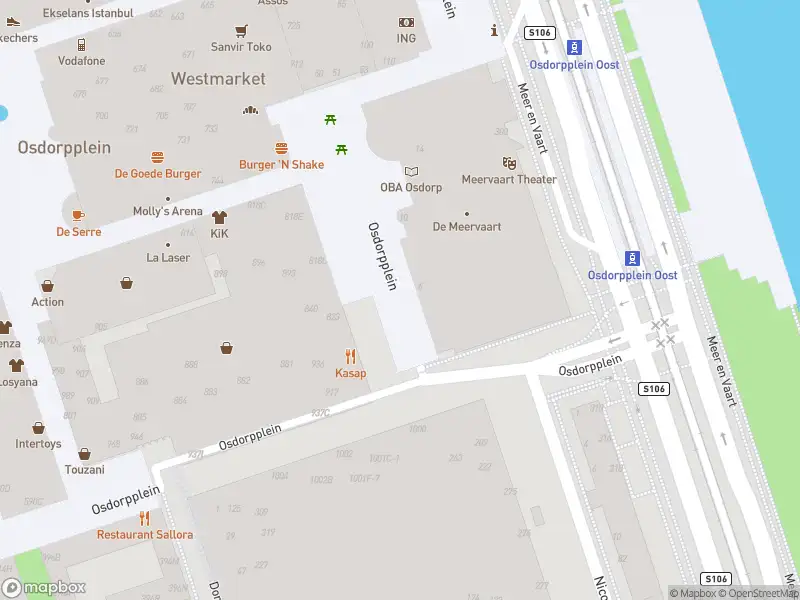800x600 pixels.
Task: Select the Burger 'N Shake burger icon
Action: [x=281, y=148]
